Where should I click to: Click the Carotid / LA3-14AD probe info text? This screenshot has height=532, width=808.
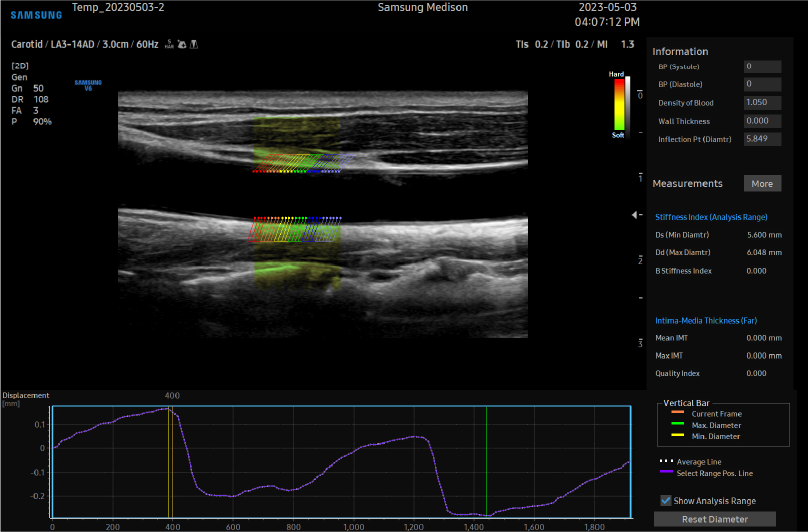point(85,44)
